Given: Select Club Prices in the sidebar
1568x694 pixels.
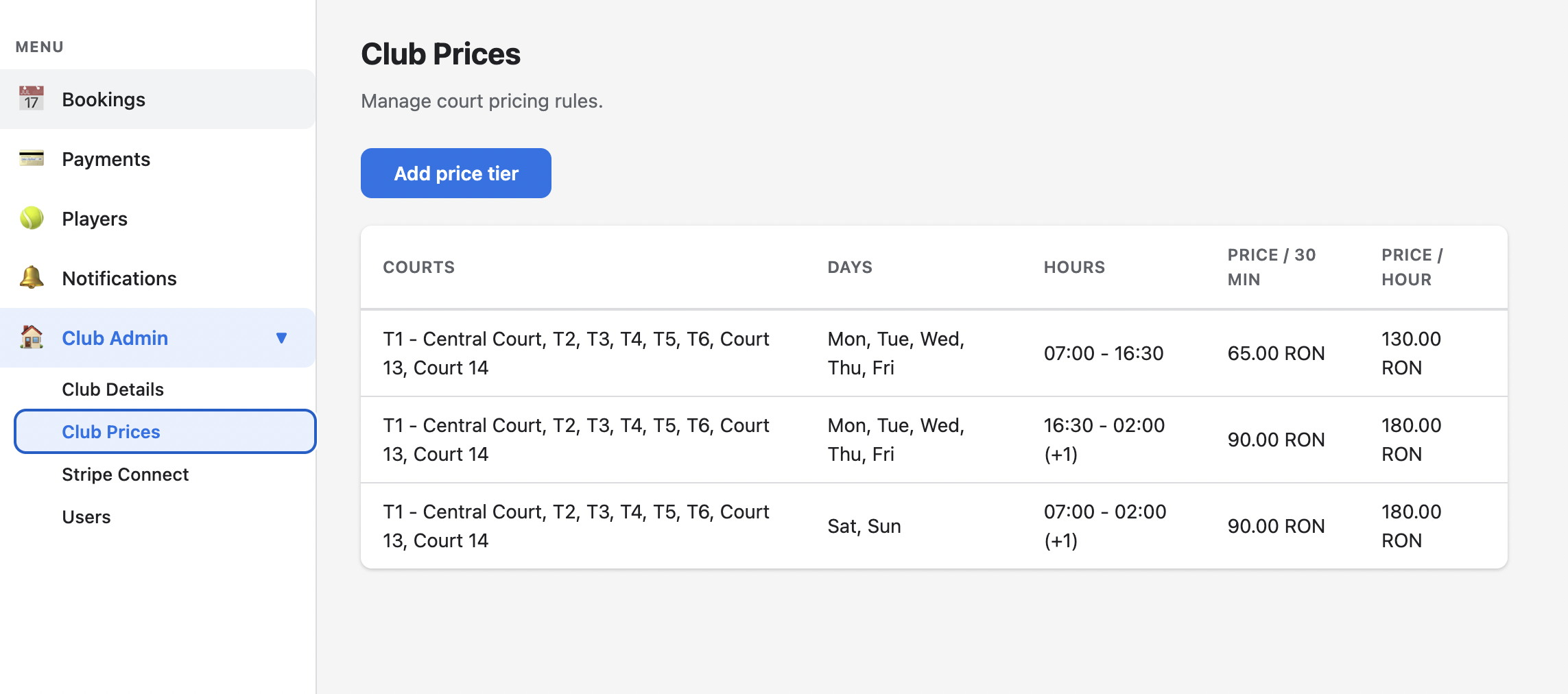Looking at the screenshot, I should 111,431.
